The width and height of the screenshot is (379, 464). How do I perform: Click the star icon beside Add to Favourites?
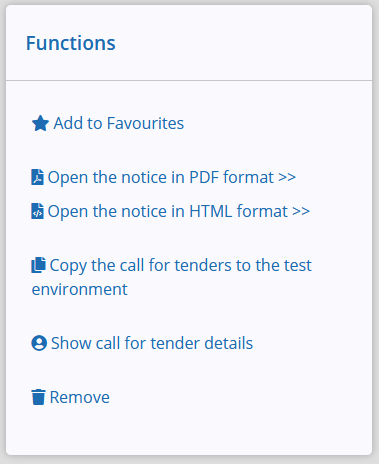pos(40,123)
